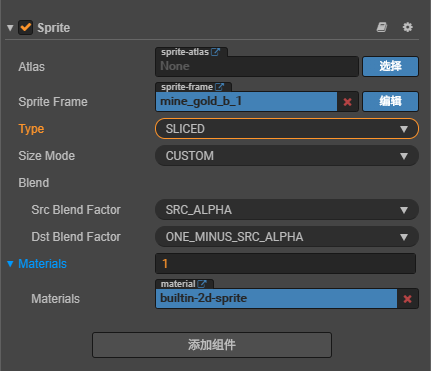Click the Type property label
Viewport: 431px width, 371px height.
(x=31, y=129)
